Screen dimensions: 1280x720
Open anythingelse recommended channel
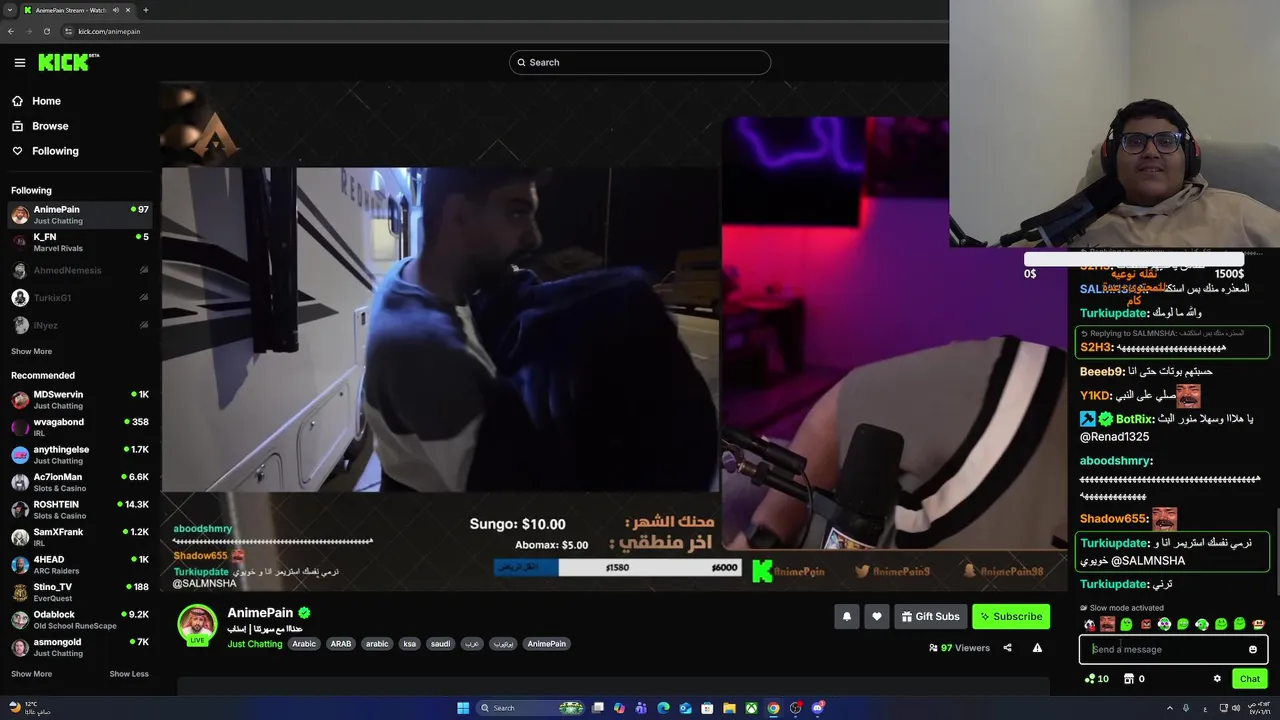click(x=79, y=455)
